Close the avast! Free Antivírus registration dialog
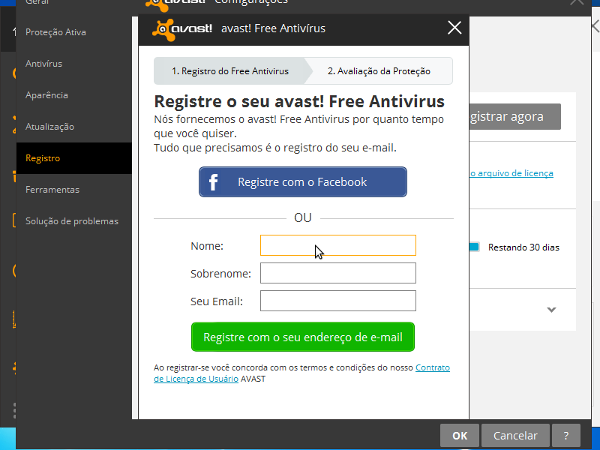 click(454, 28)
